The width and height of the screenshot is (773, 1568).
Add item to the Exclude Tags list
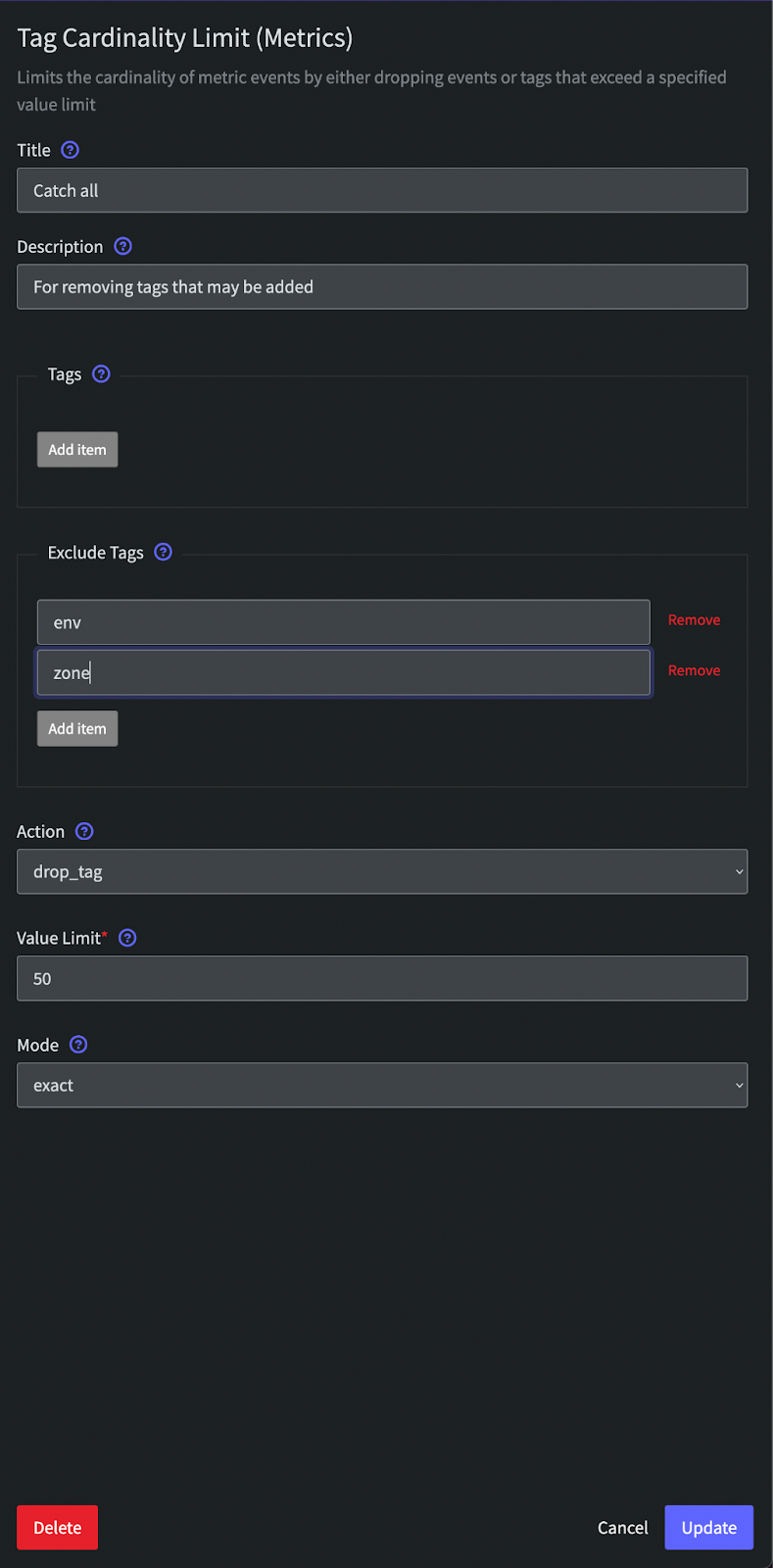pos(77,728)
